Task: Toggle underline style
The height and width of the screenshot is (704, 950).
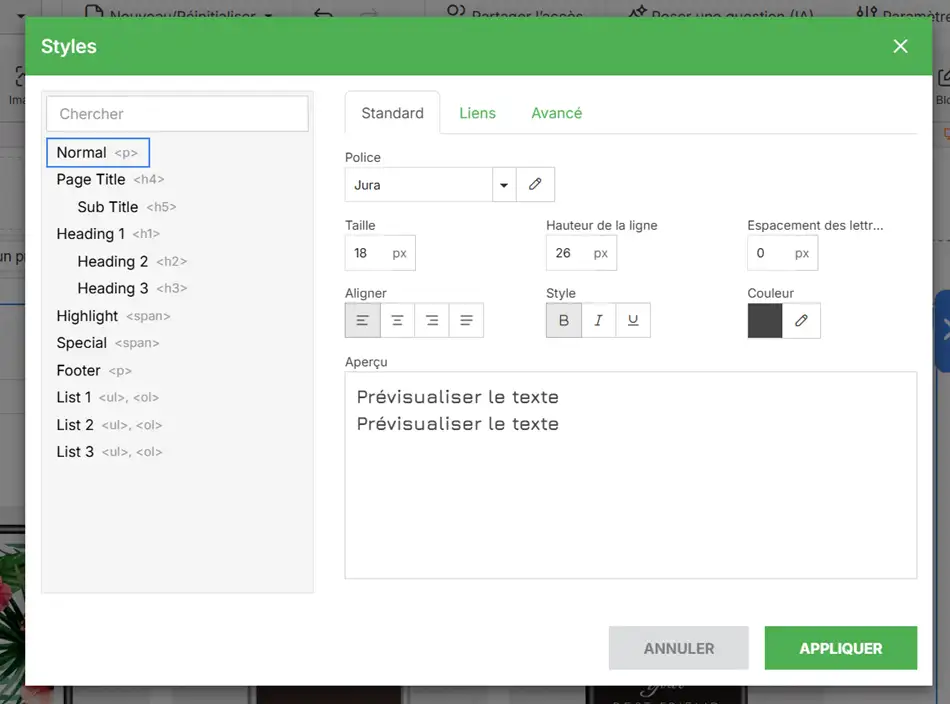Action: 633,320
